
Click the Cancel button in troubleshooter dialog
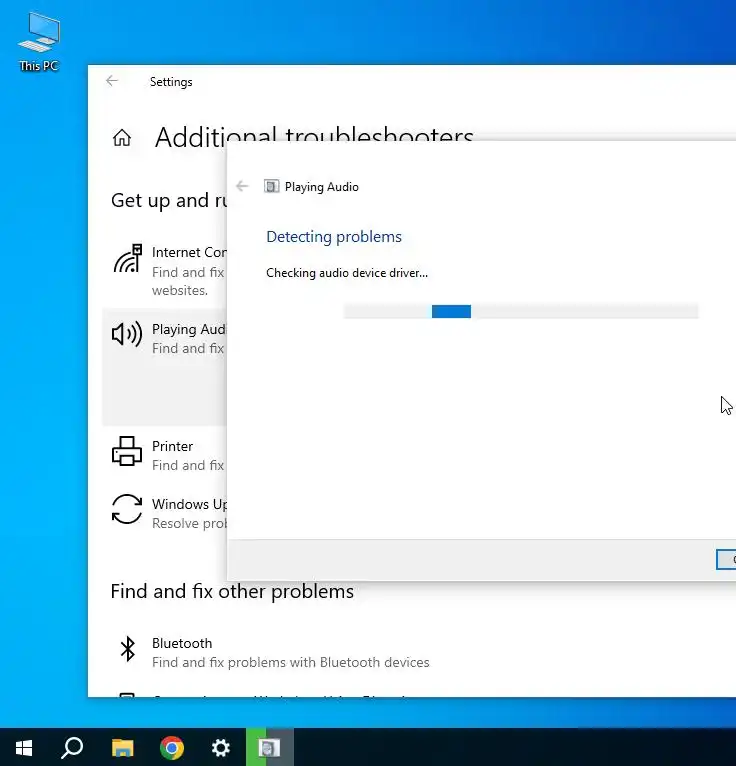726,559
